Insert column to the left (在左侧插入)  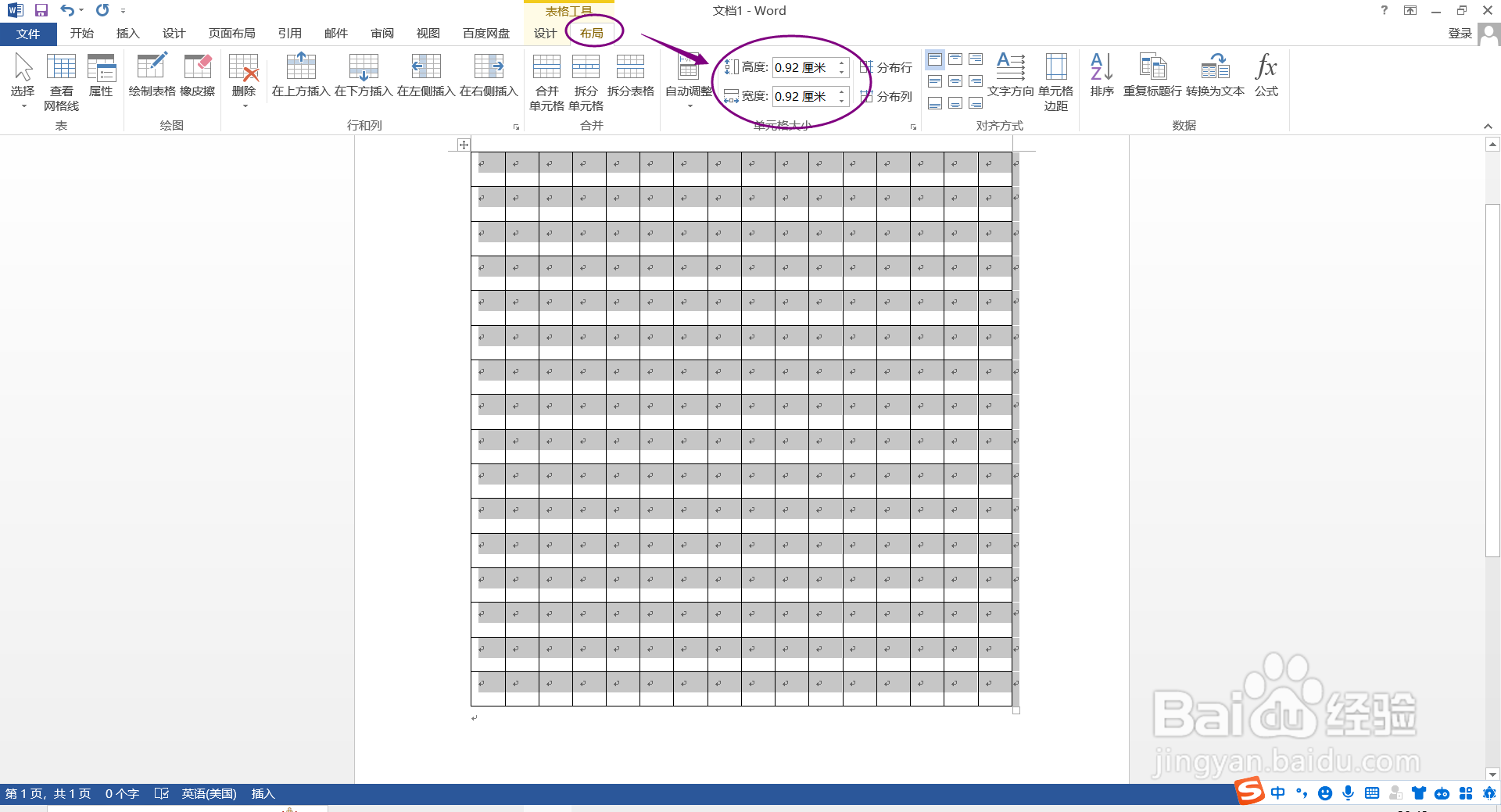(x=426, y=76)
